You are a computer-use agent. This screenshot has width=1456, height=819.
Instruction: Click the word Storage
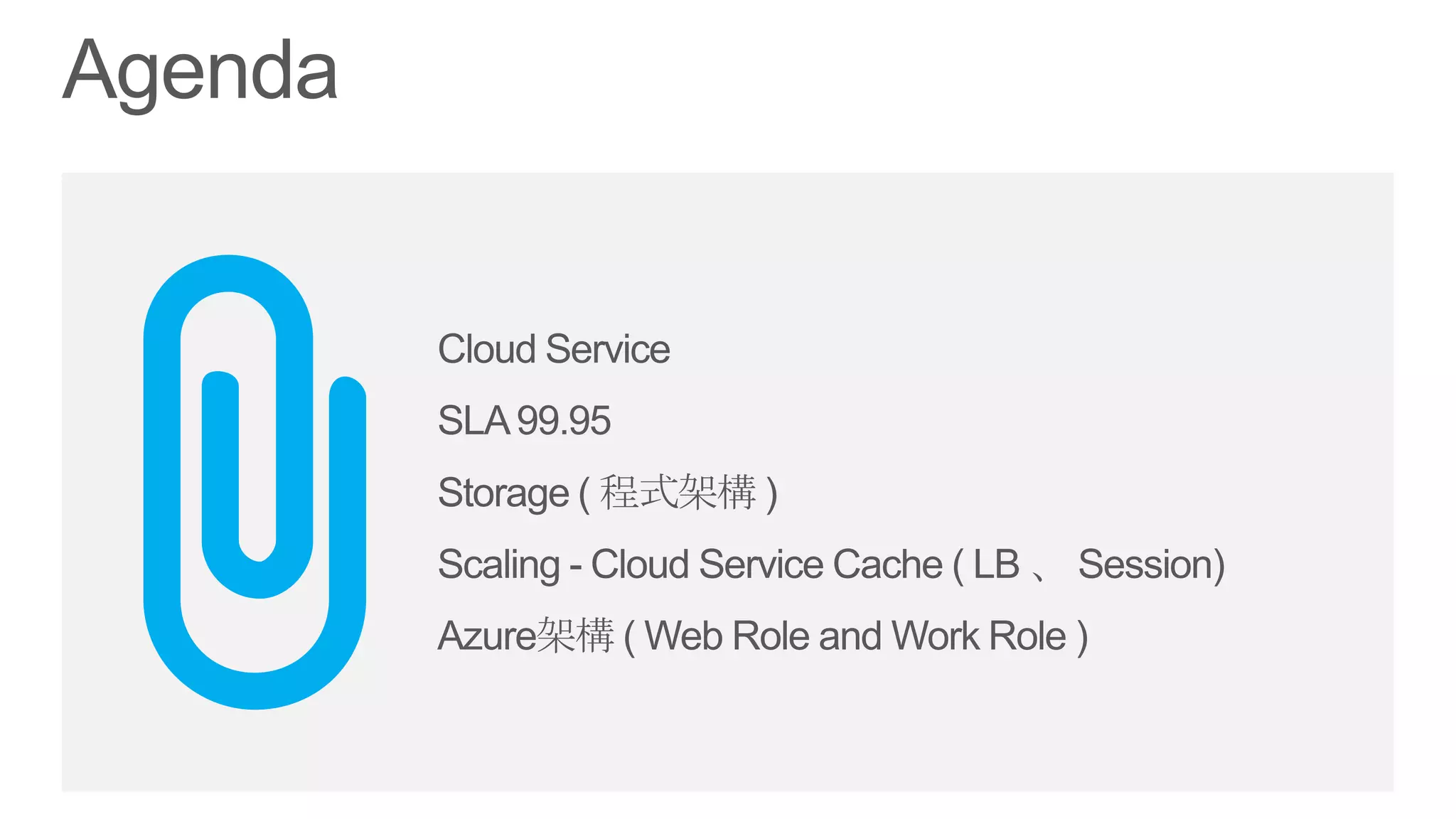coord(503,493)
